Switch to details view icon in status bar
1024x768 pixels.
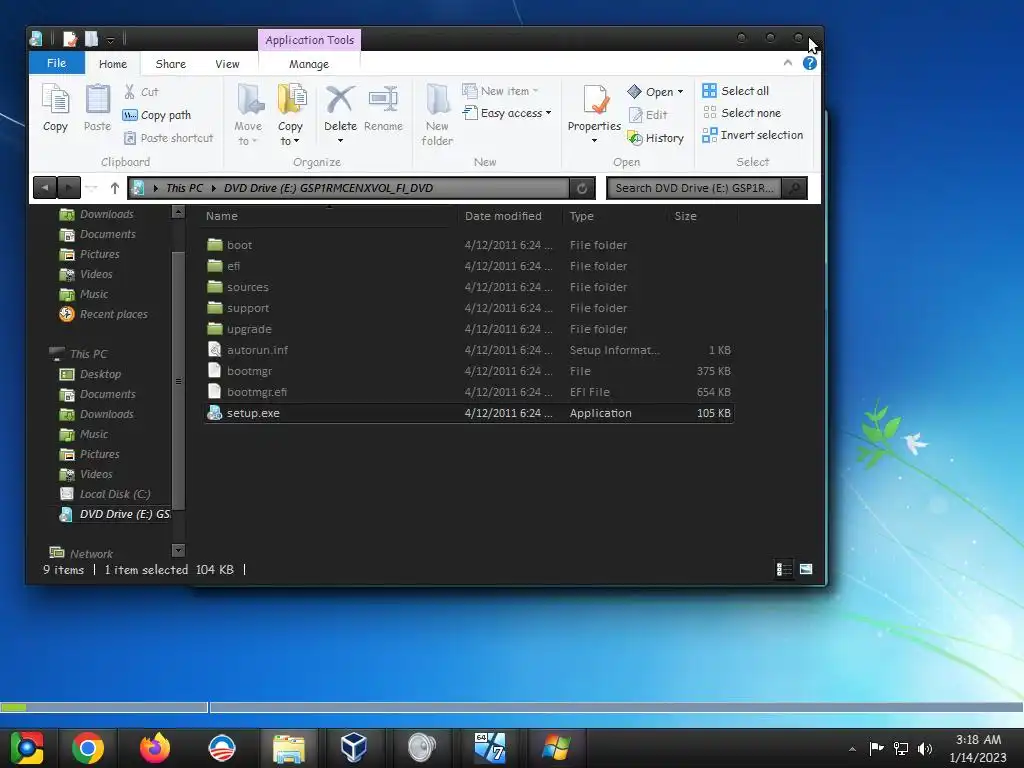point(784,569)
